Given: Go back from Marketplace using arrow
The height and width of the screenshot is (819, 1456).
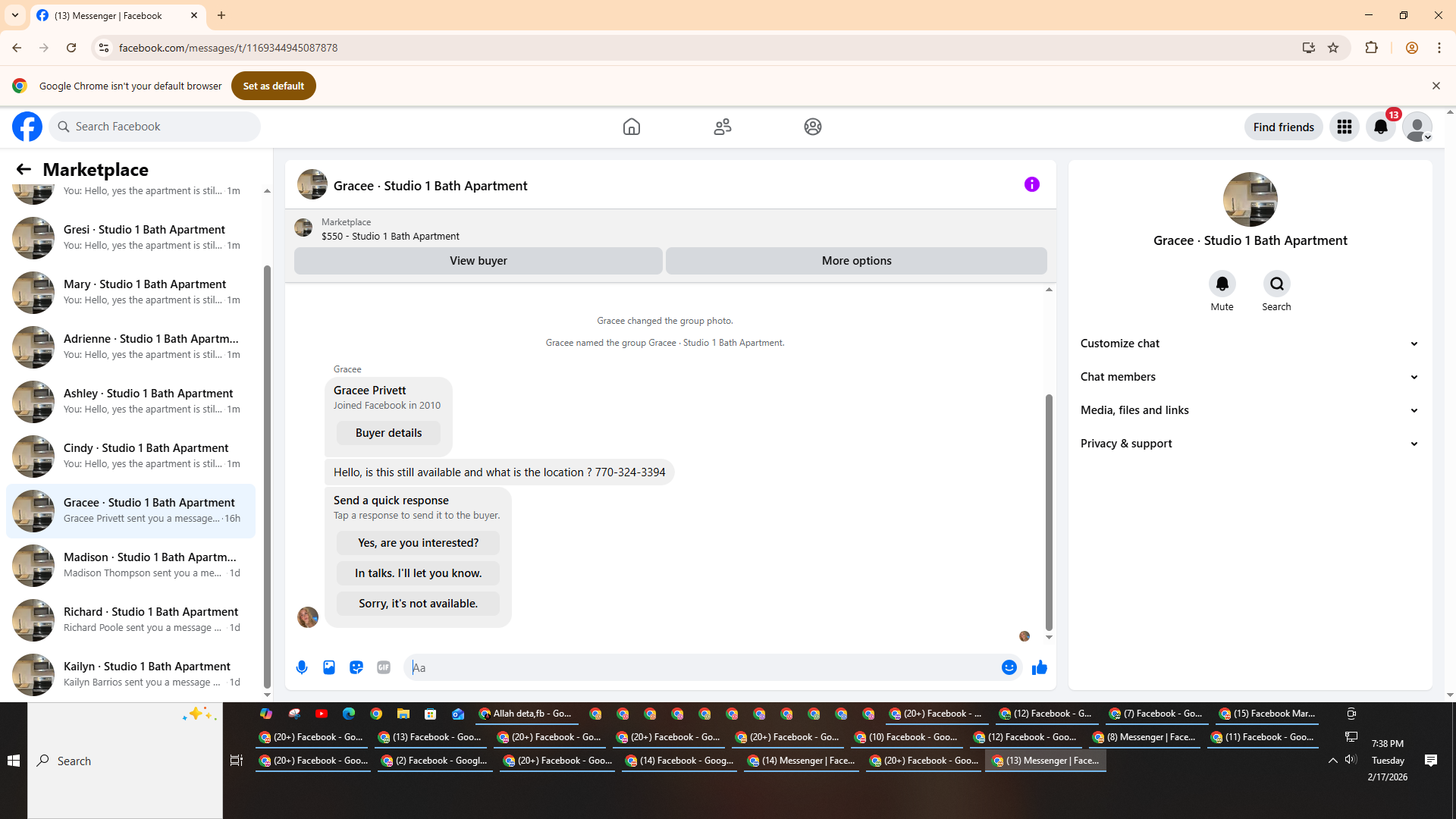Looking at the screenshot, I should 24,169.
